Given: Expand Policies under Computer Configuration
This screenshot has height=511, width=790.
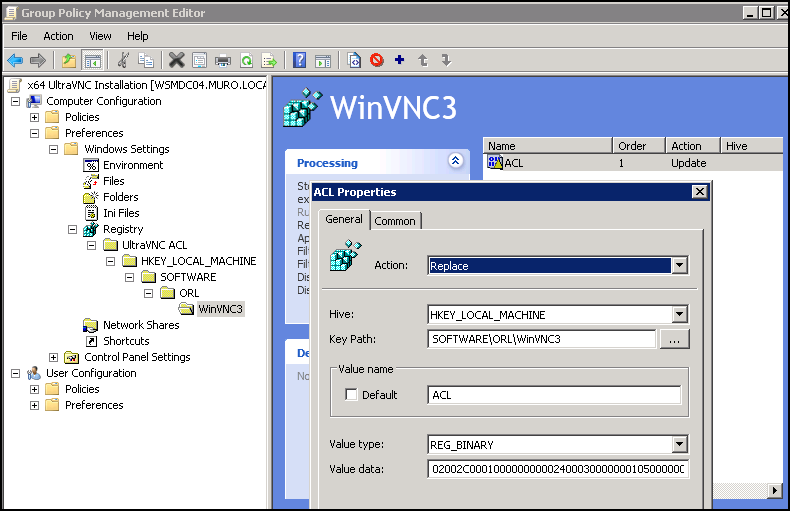Looking at the screenshot, I should point(34,117).
